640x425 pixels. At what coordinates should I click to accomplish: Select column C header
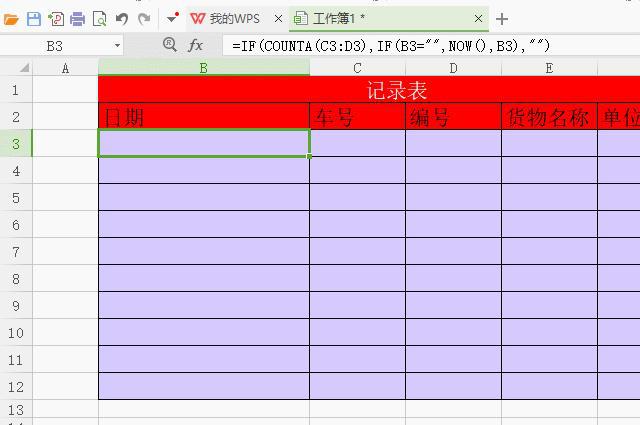(x=358, y=68)
